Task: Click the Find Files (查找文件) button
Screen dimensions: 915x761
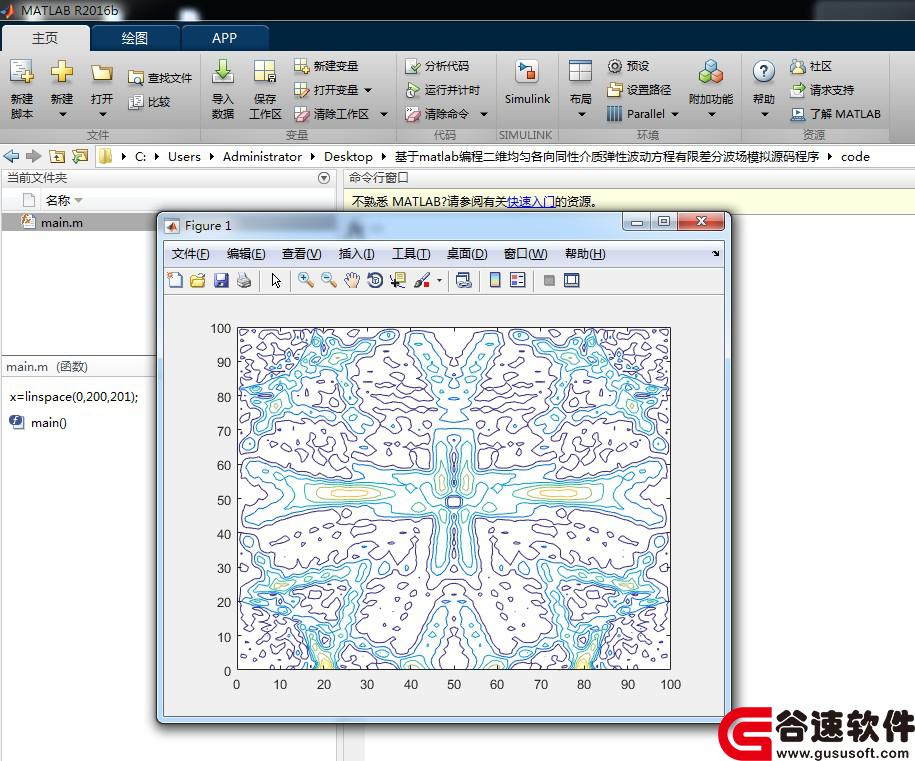Action: (x=160, y=78)
